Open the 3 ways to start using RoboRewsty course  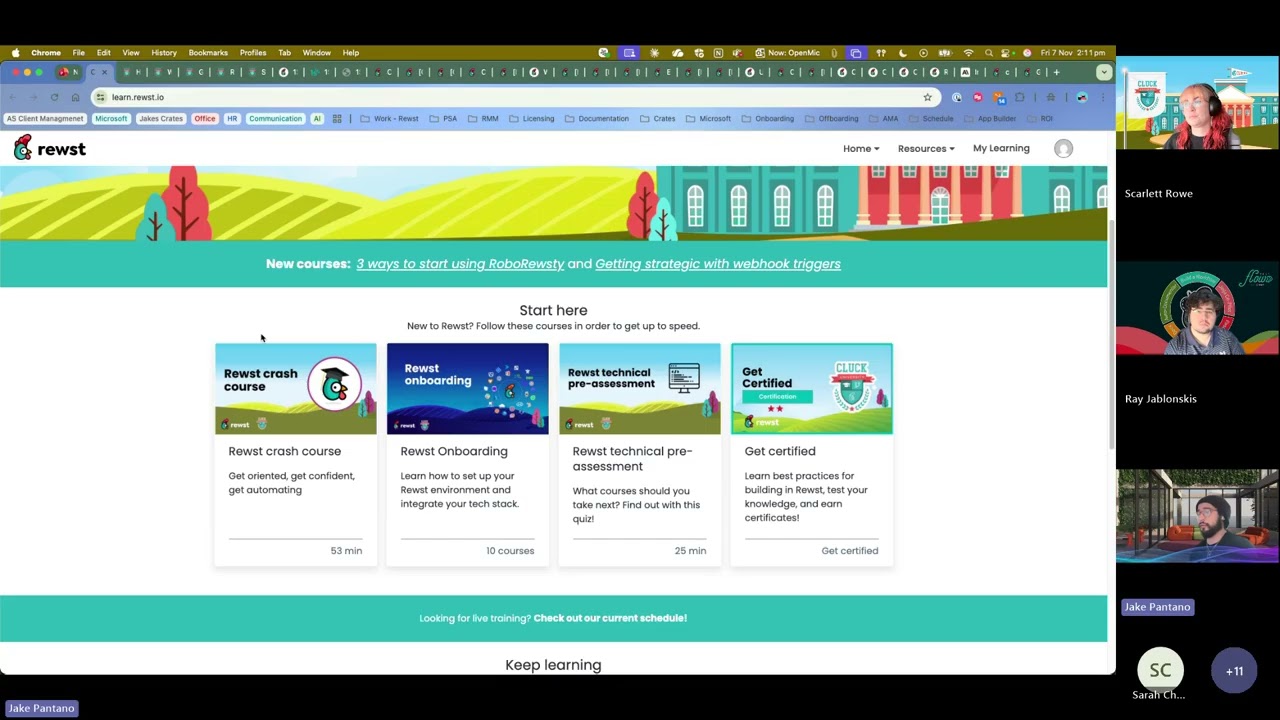pos(460,264)
